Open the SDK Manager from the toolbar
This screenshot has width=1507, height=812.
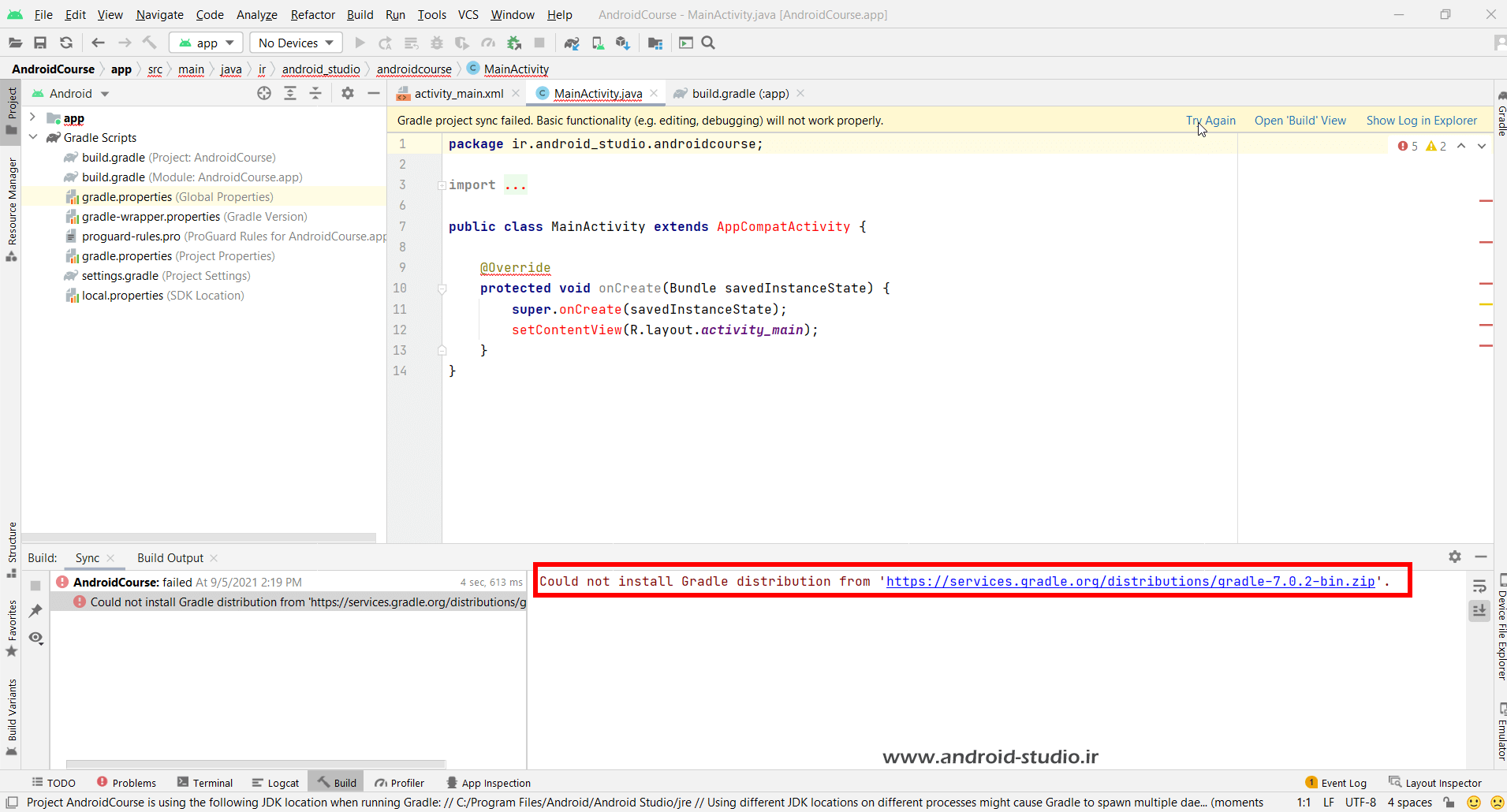pos(623,43)
